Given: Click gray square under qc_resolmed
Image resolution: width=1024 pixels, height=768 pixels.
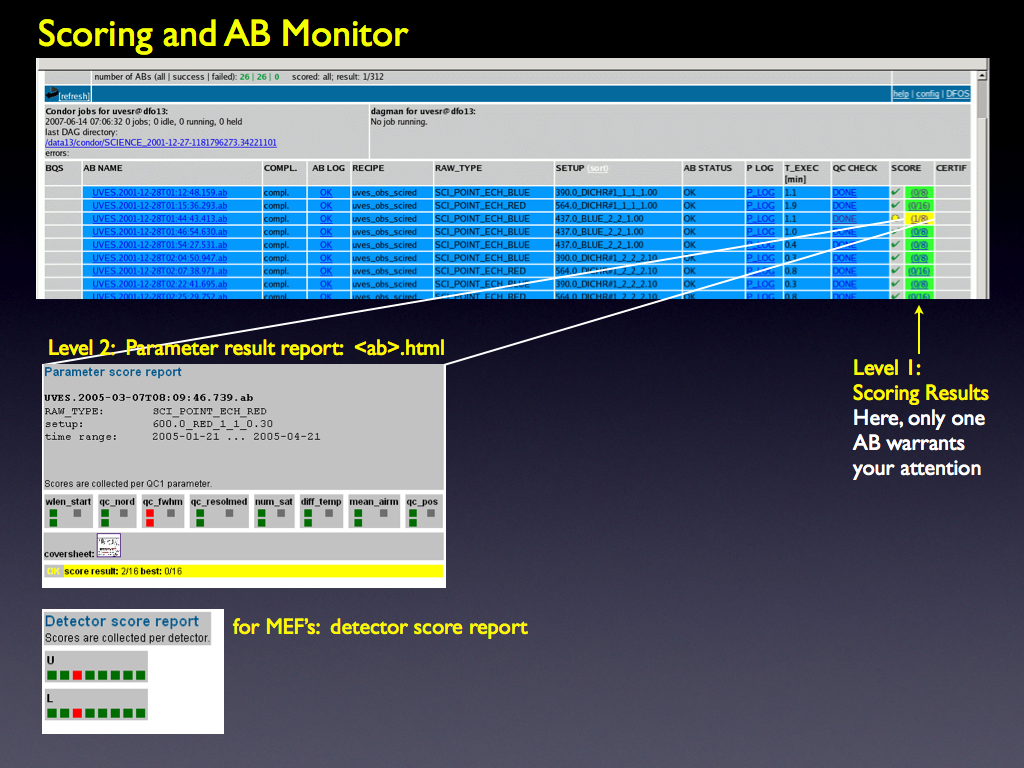Looking at the screenshot, I should tap(229, 514).
